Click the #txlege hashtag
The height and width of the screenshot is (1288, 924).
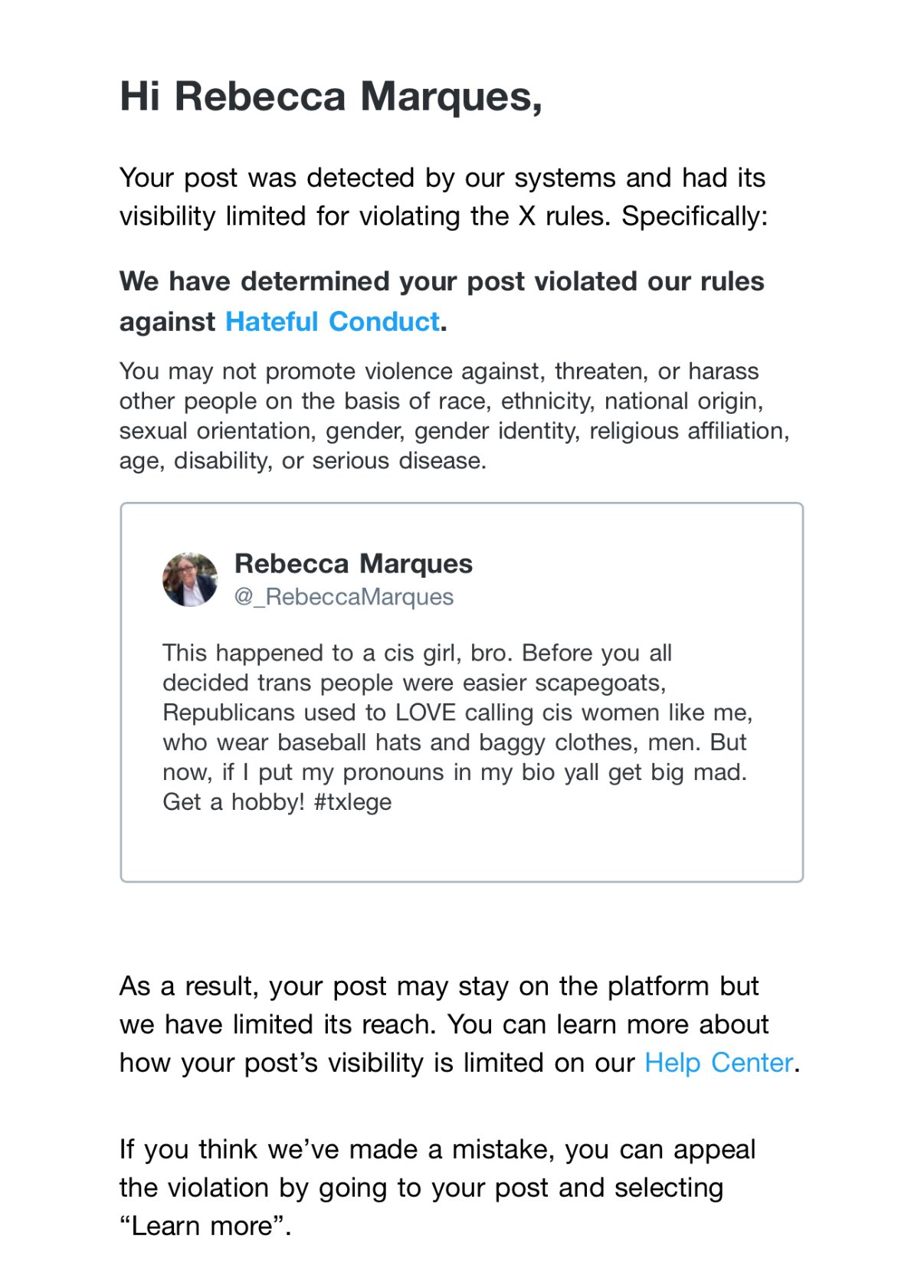(352, 802)
